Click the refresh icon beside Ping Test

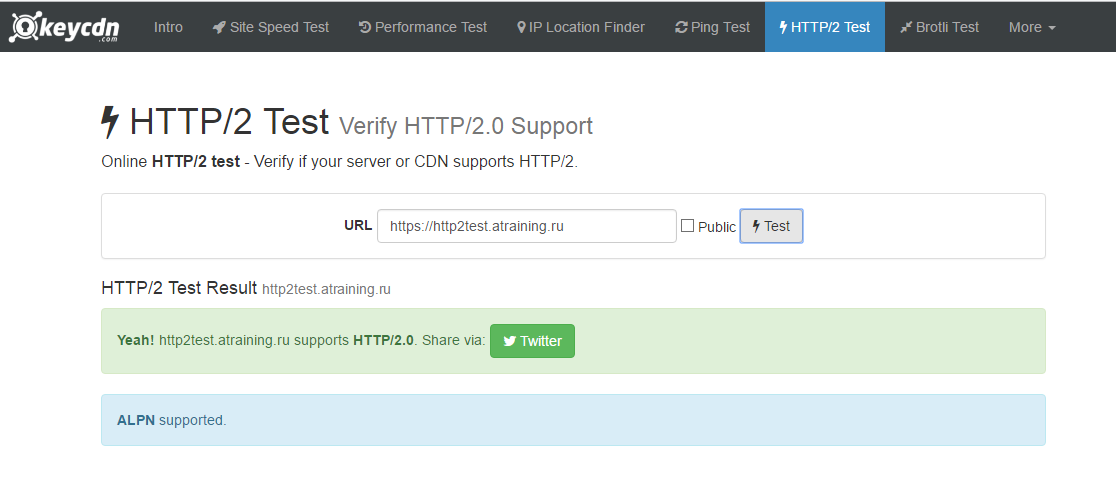click(681, 28)
